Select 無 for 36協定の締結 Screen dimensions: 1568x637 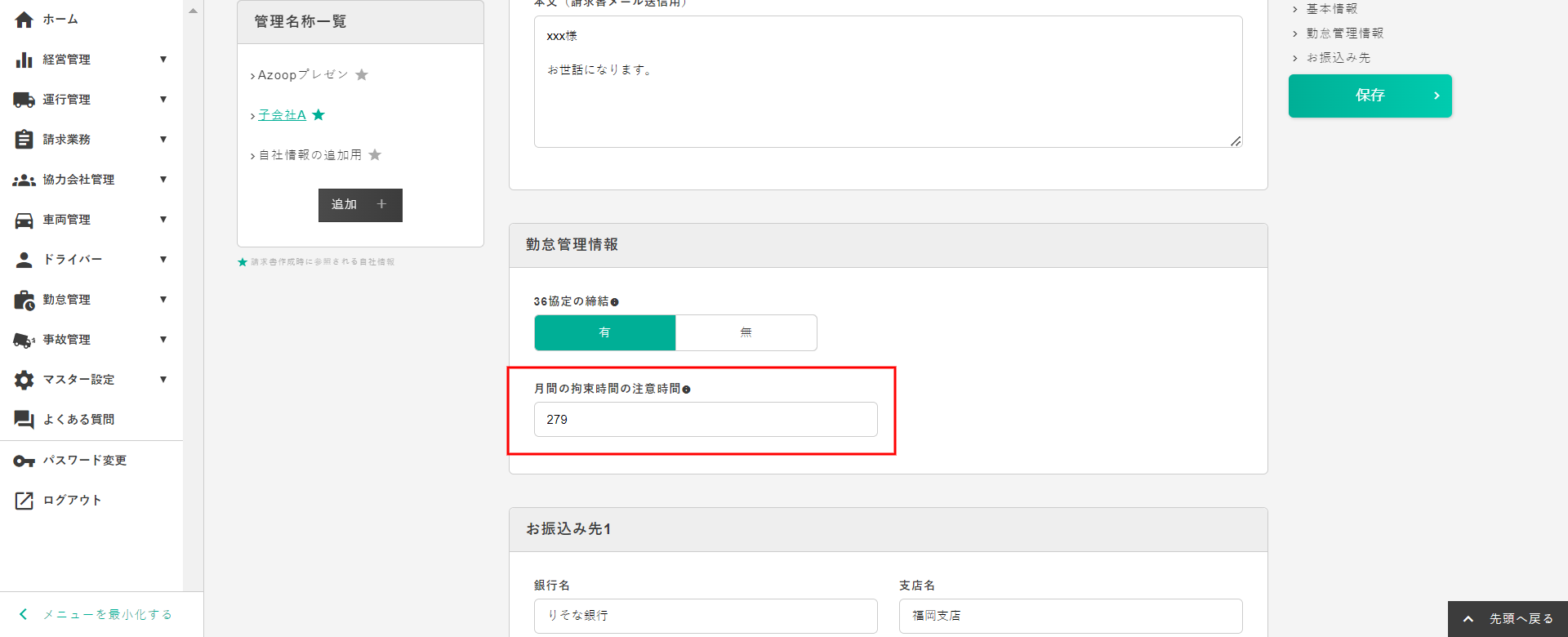(746, 332)
